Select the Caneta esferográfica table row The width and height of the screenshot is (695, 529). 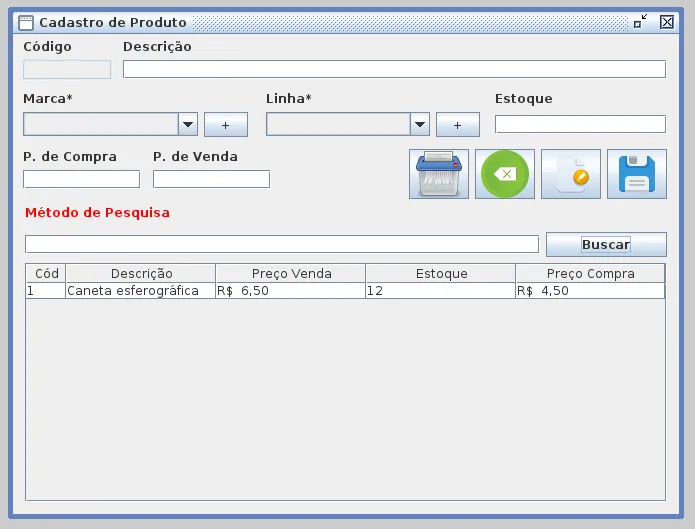point(345,291)
